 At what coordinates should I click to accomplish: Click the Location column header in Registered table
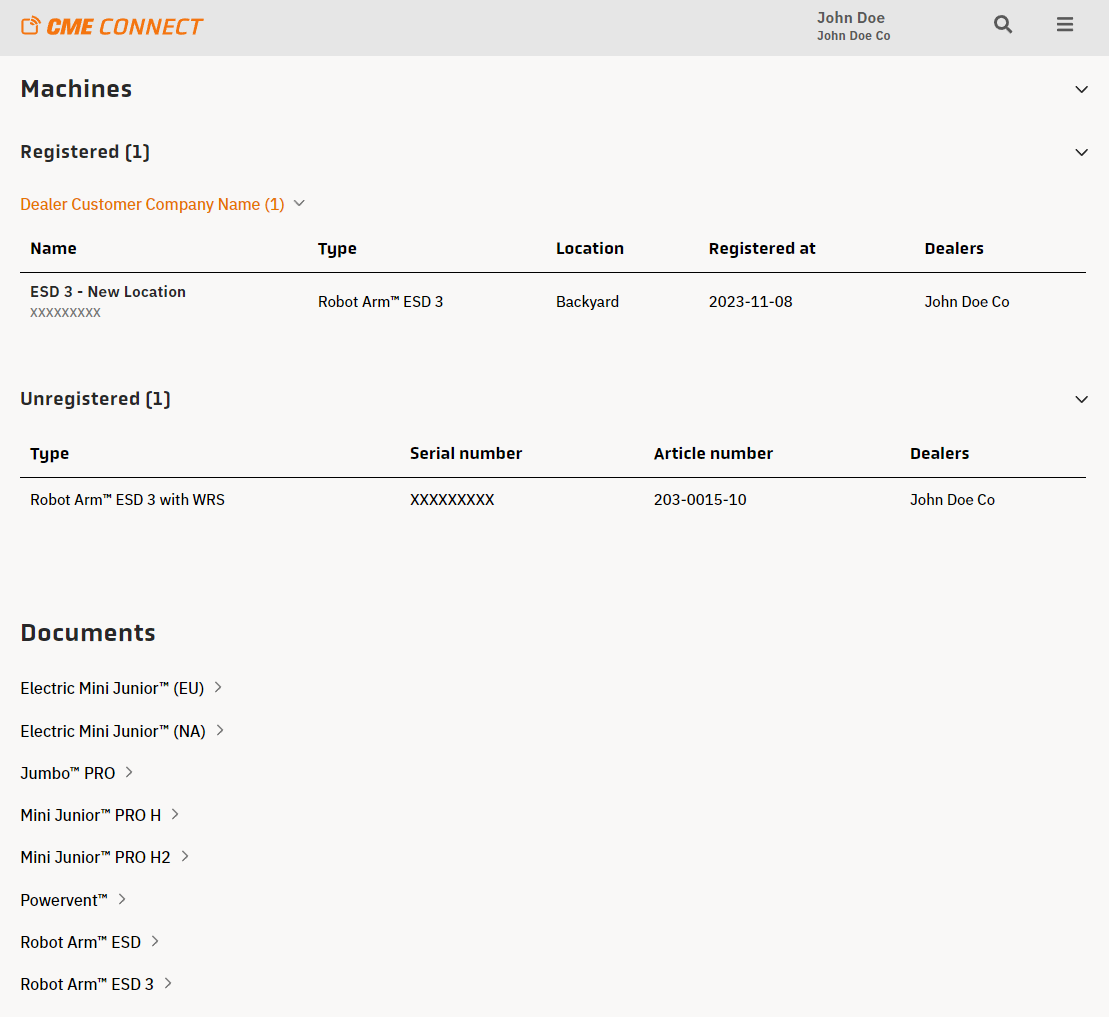589,248
